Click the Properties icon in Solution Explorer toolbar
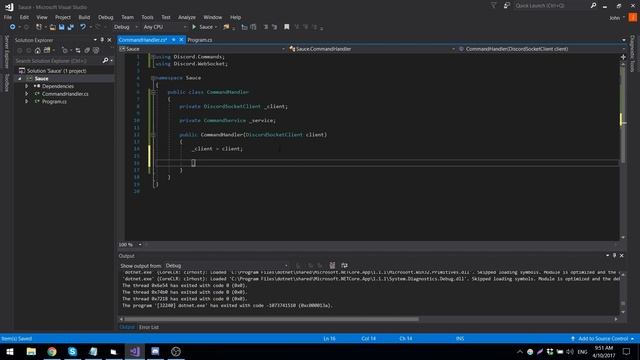The height and width of the screenshot is (360, 640). click(x=96, y=50)
